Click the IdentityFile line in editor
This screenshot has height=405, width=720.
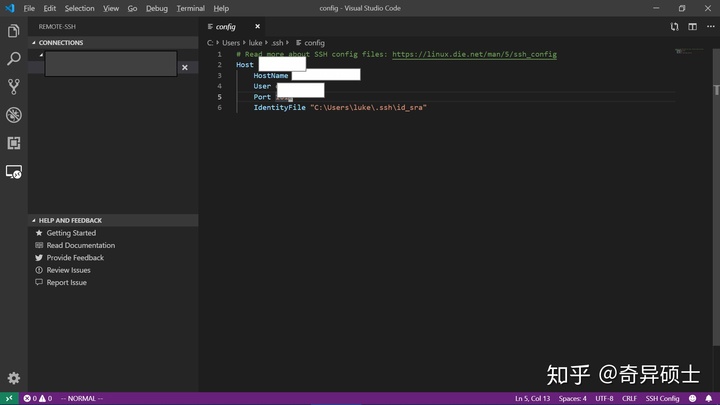pos(340,107)
